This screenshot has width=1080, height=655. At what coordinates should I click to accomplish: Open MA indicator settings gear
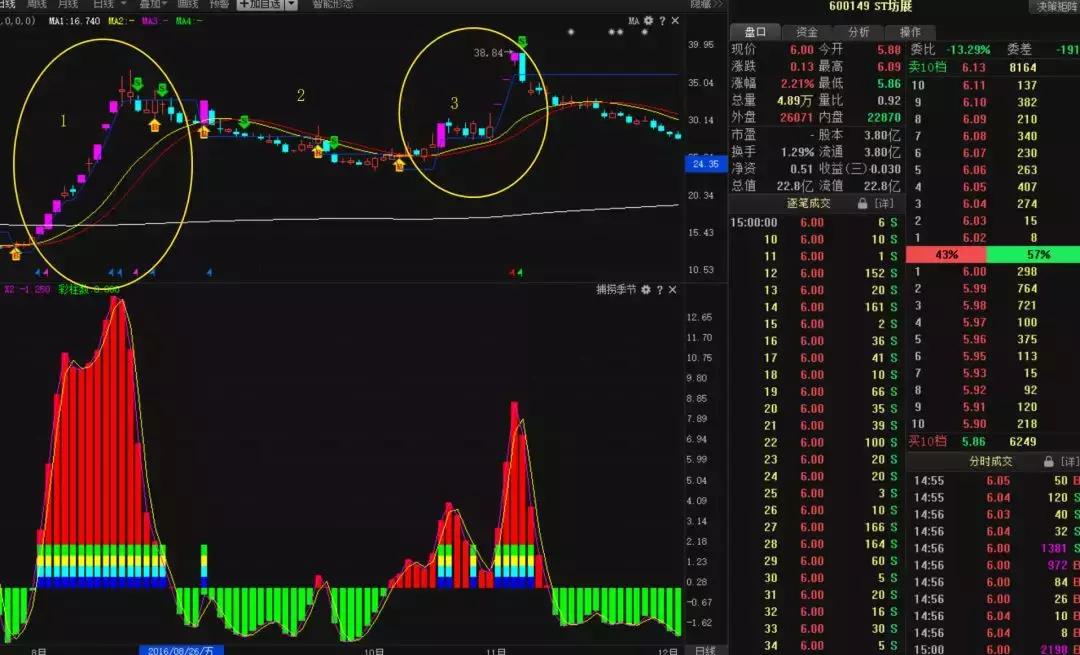pyautogui.click(x=648, y=21)
